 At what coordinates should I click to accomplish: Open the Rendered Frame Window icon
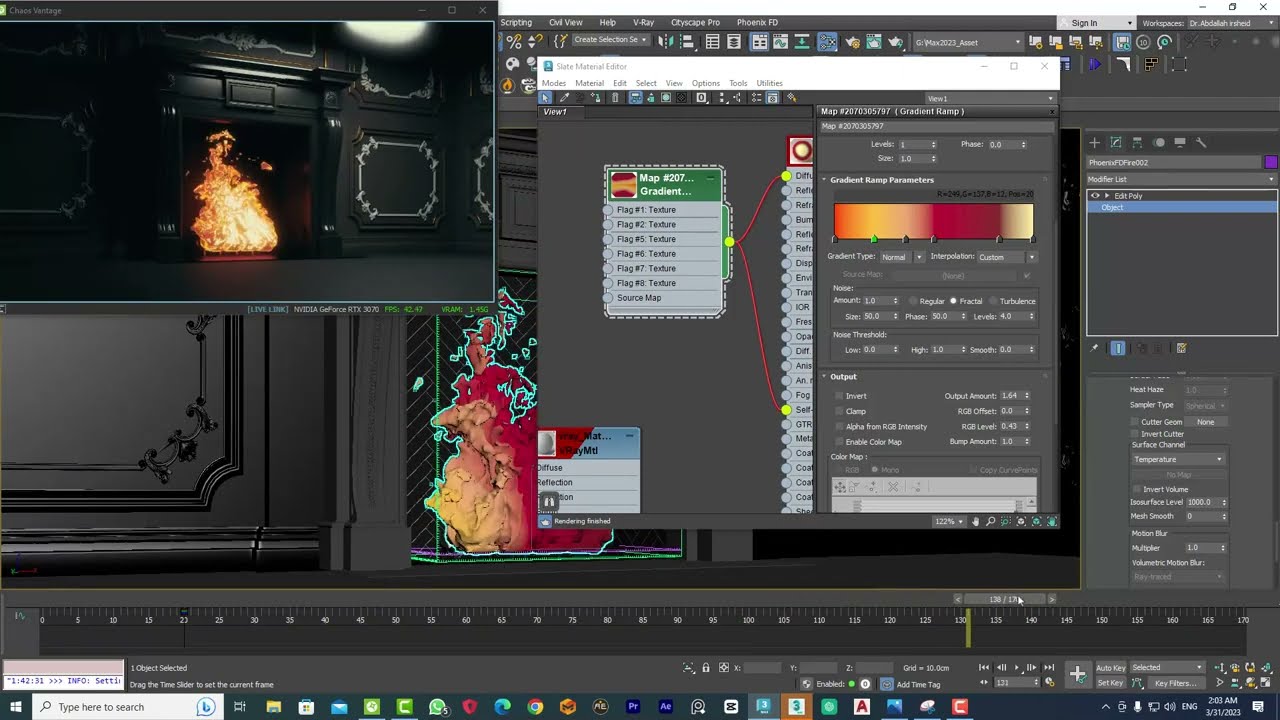[x=874, y=42]
